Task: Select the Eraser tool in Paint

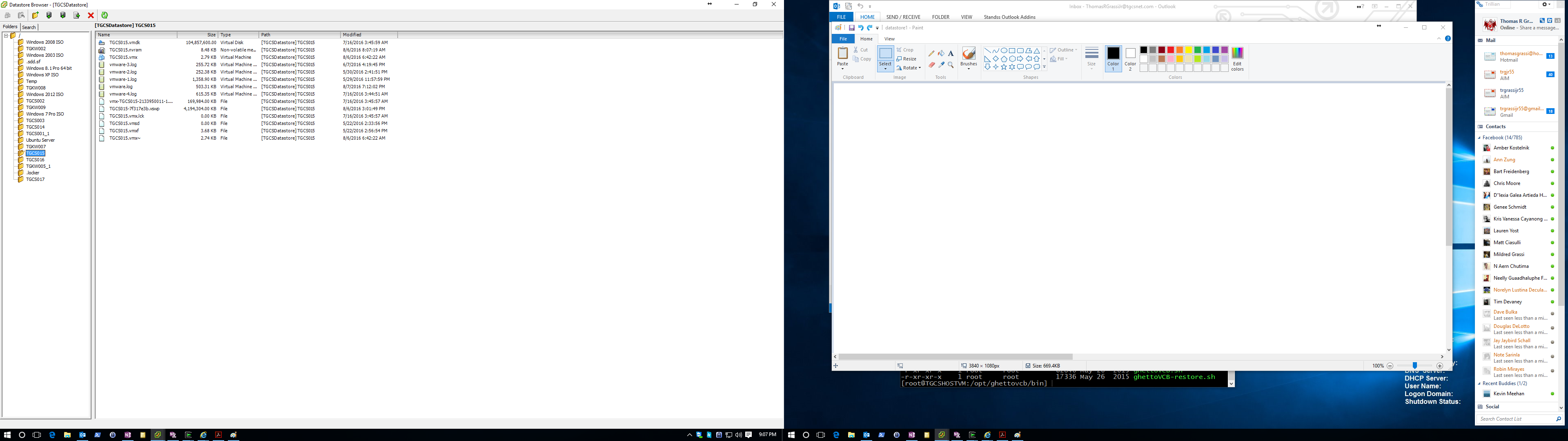Action: coord(931,65)
